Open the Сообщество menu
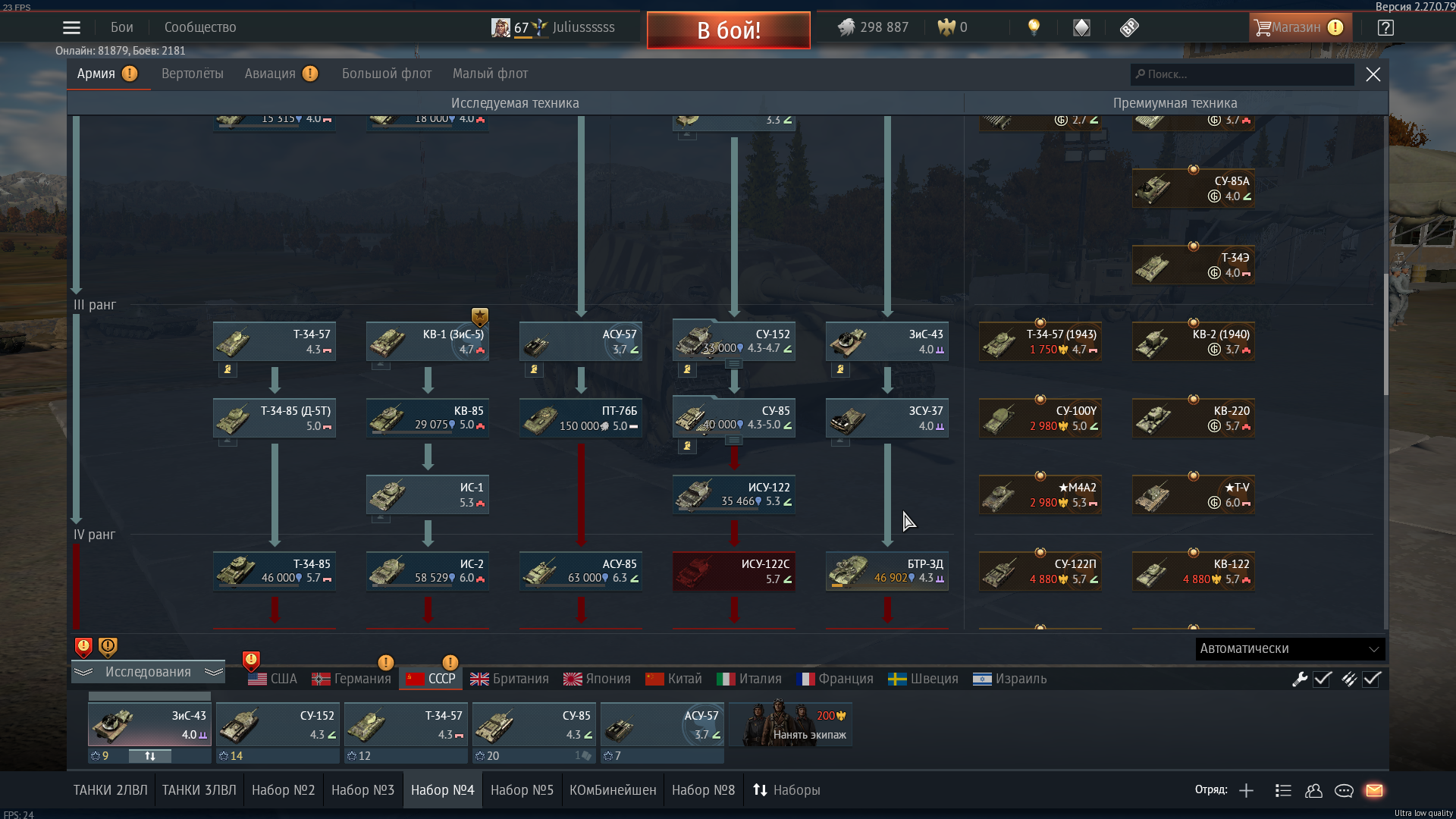This screenshot has height=819, width=1456. (200, 27)
